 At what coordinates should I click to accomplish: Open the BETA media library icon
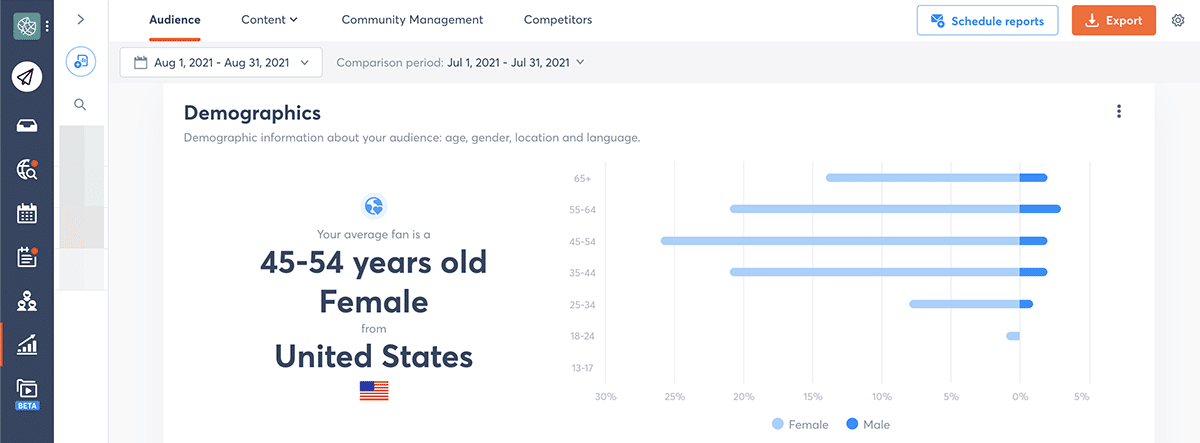pos(27,392)
